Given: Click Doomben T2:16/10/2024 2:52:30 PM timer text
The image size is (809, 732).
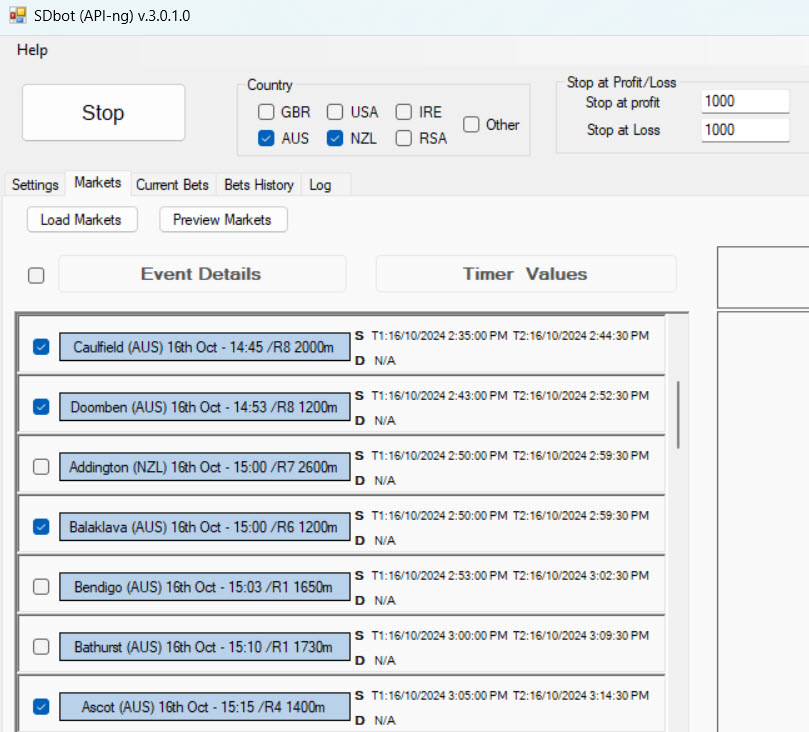Looking at the screenshot, I should (x=581, y=396).
